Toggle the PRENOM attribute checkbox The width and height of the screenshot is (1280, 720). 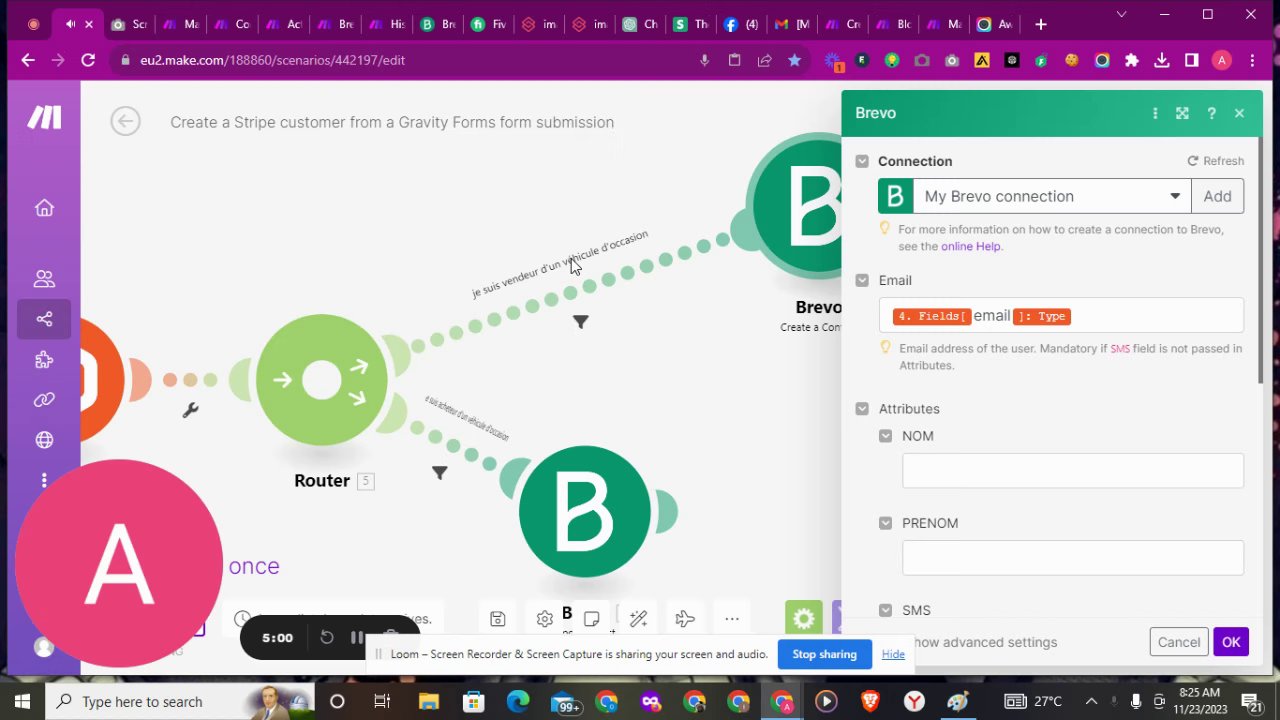point(885,523)
